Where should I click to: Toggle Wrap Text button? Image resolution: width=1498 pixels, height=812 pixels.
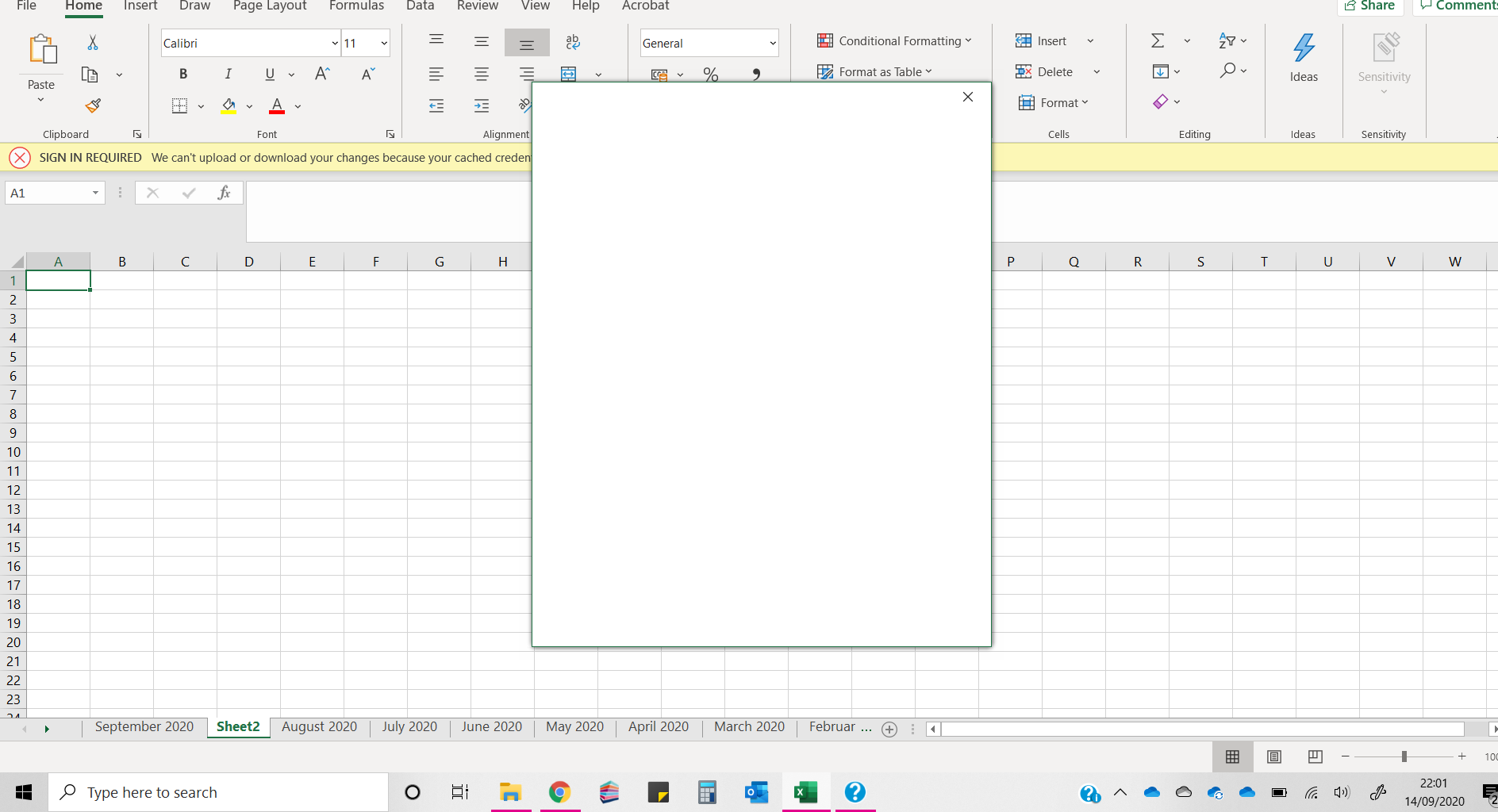tap(573, 42)
